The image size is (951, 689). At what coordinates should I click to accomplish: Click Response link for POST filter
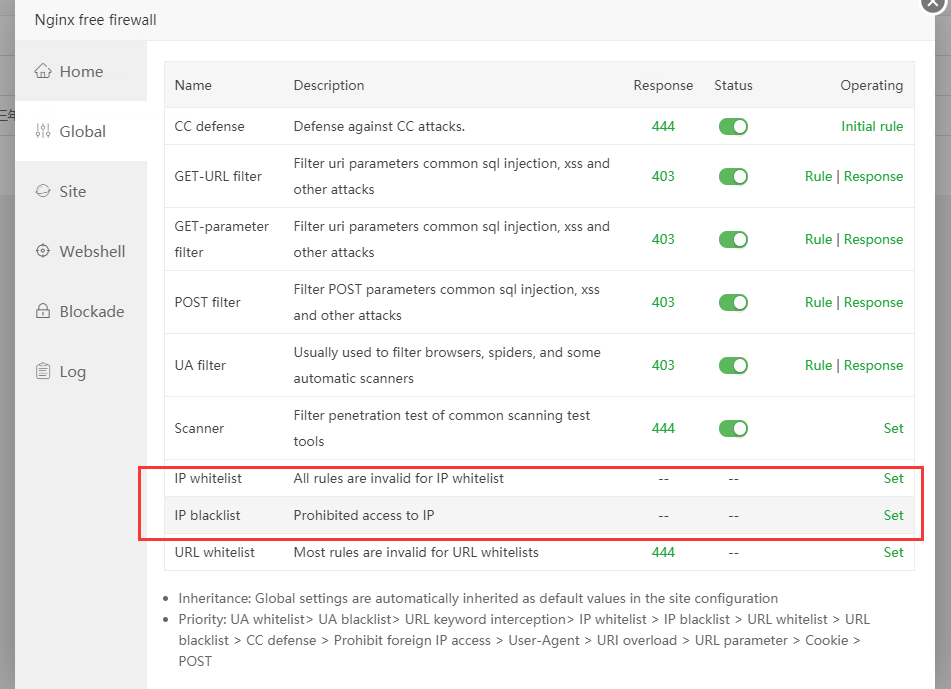873,302
